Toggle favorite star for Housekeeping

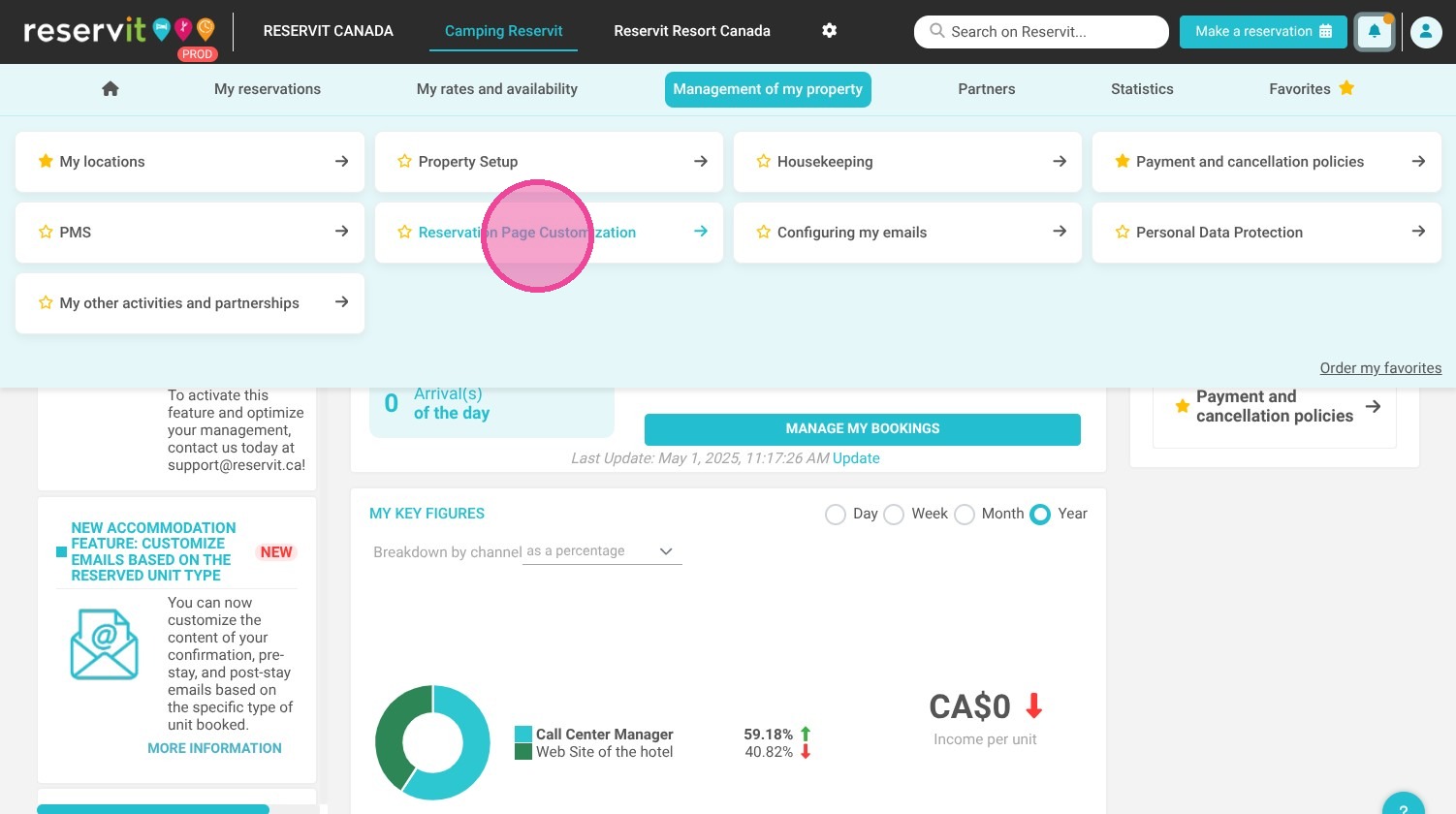point(763,161)
